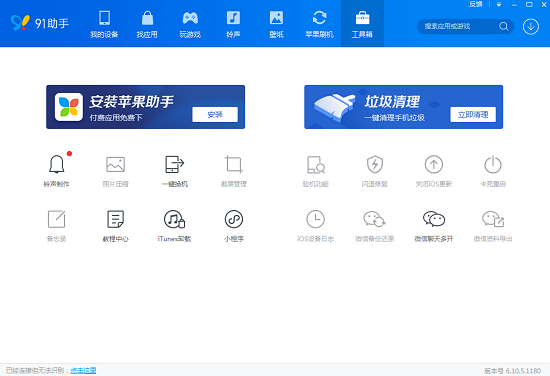The height and width of the screenshot is (376, 550).
Task: Open 微信聊天多开 WeChat multi-instance tool
Action: [x=434, y=219]
